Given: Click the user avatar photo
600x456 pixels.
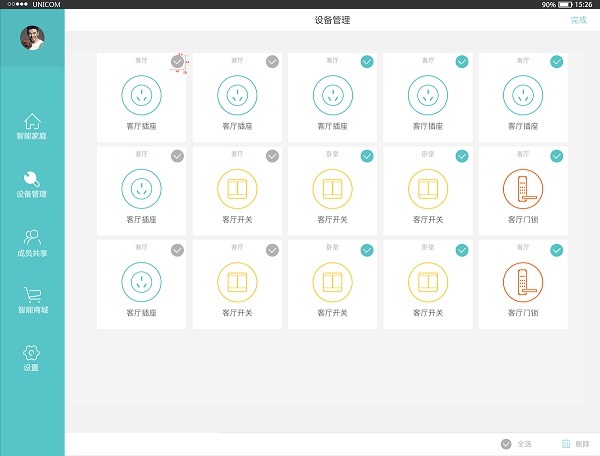Looking at the screenshot, I should coord(32,37).
